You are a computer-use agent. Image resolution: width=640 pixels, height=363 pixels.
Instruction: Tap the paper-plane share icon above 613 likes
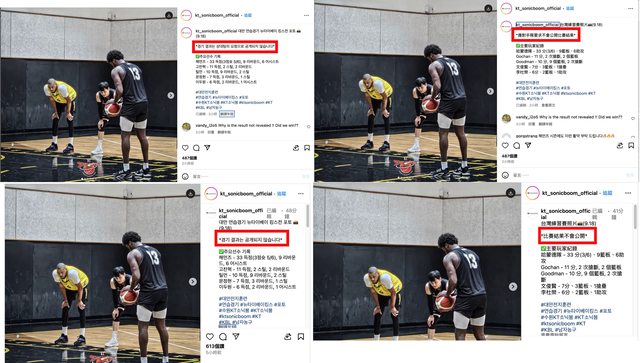pyautogui.click(x=236, y=336)
